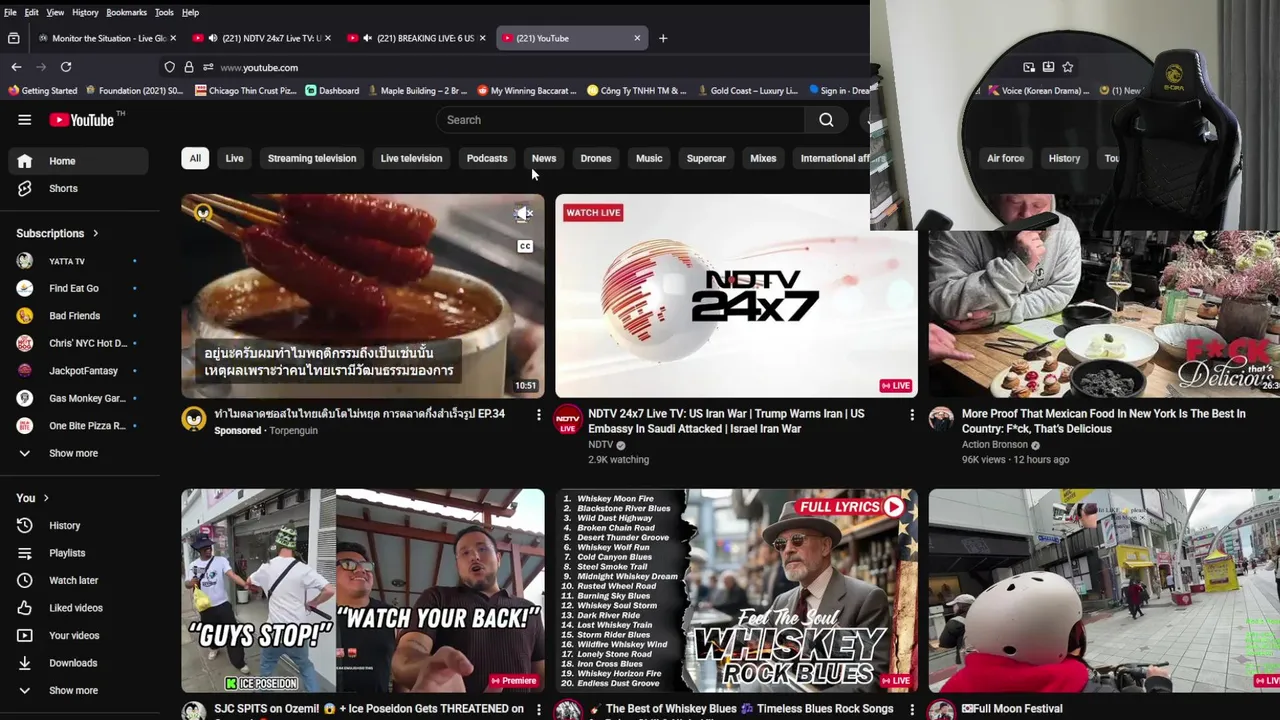Image resolution: width=1280 pixels, height=720 pixels.
Task: Open the three-dot menu for sponsored video
Action: (x=538, y=414)
